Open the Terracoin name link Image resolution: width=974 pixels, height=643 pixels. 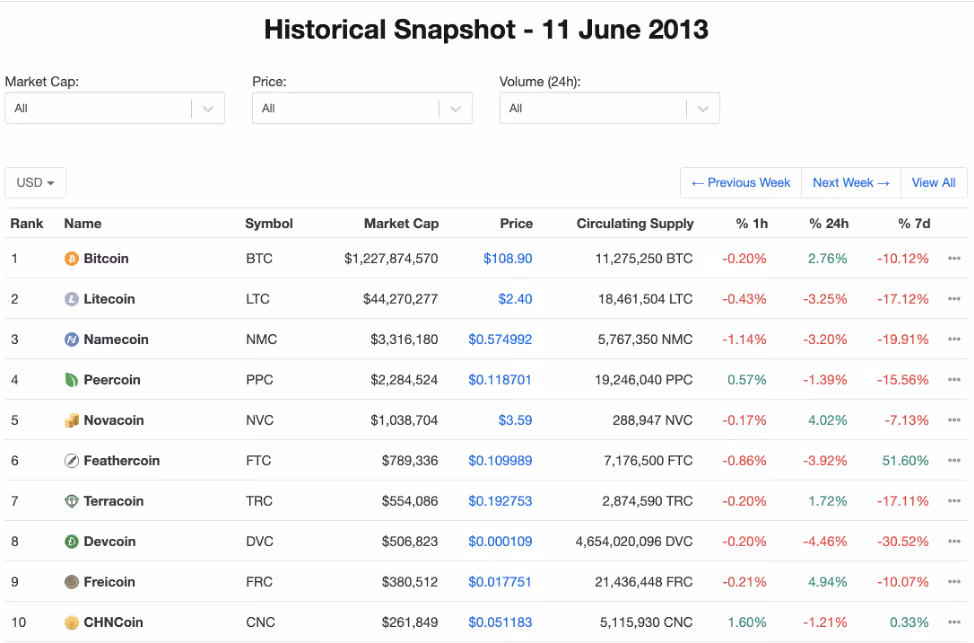coord(114,501)
